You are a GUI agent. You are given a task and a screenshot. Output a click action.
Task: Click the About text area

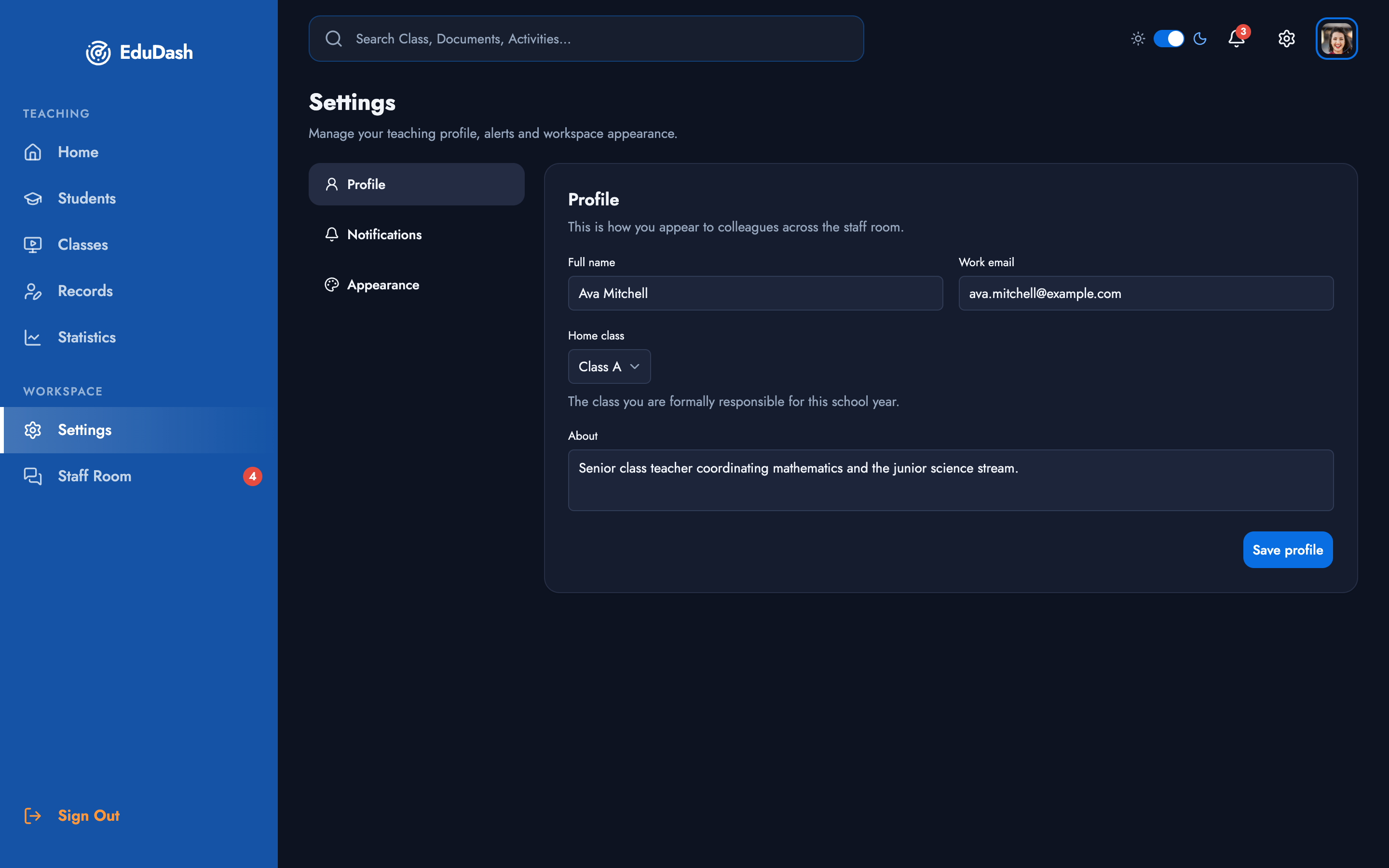(951, 480)
